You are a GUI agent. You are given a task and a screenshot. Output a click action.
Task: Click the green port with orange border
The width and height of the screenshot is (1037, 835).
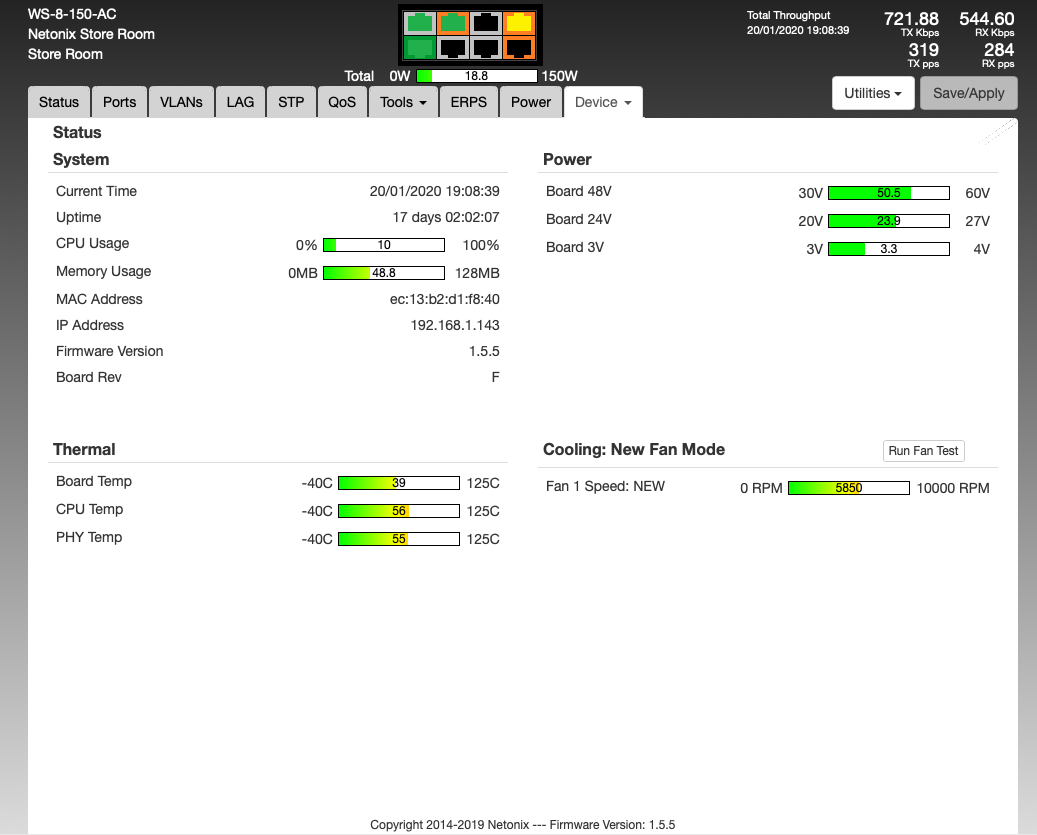coord(453,22)
